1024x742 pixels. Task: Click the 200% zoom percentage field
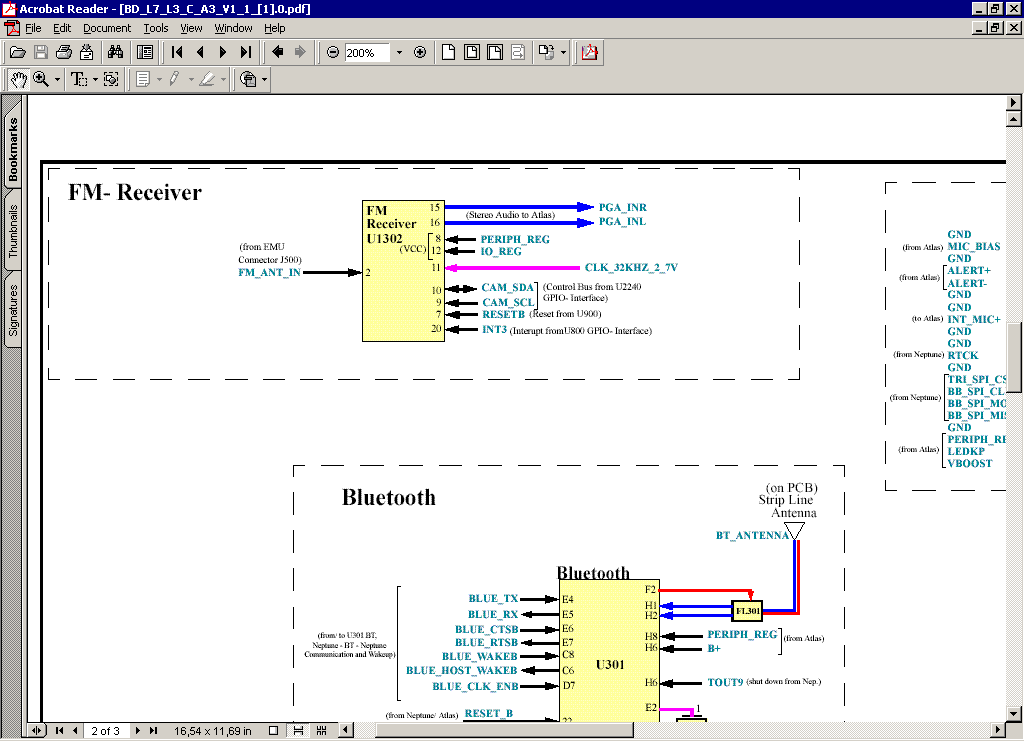(367, 52)
